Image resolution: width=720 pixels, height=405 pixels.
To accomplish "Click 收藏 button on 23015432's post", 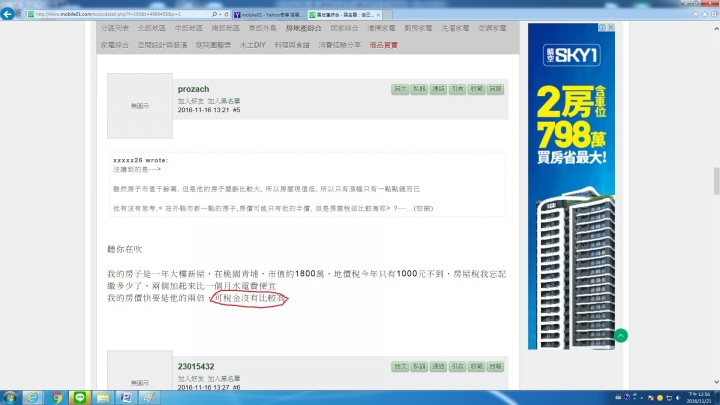I will pos(476,366).
